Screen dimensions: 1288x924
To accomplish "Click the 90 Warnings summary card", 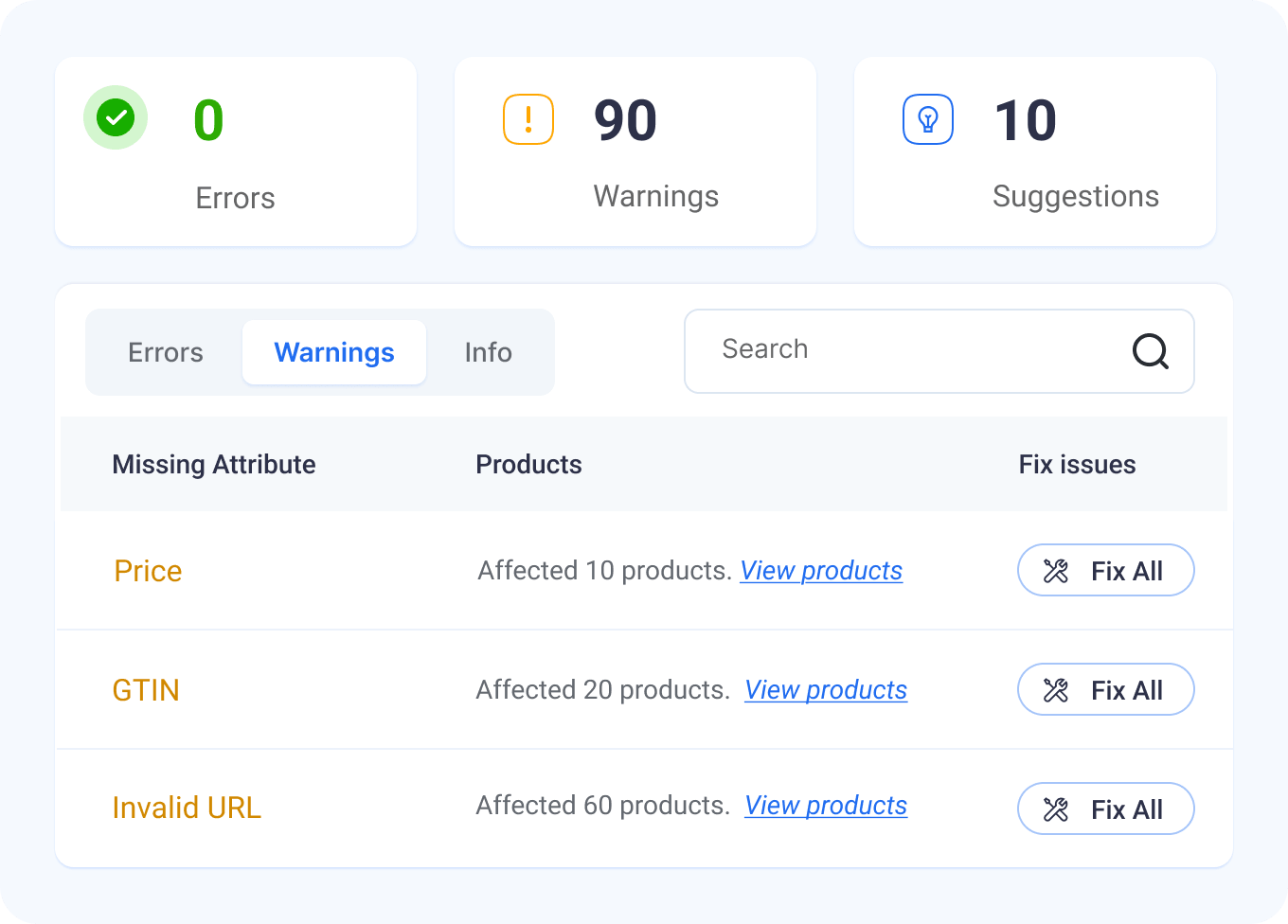I will tap(635, 151).
